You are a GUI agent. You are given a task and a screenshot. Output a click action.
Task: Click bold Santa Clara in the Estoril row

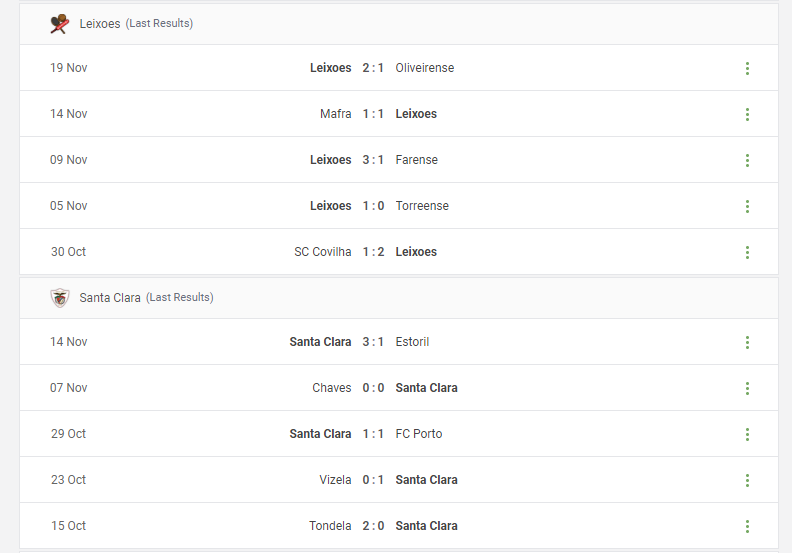[320, 342]
